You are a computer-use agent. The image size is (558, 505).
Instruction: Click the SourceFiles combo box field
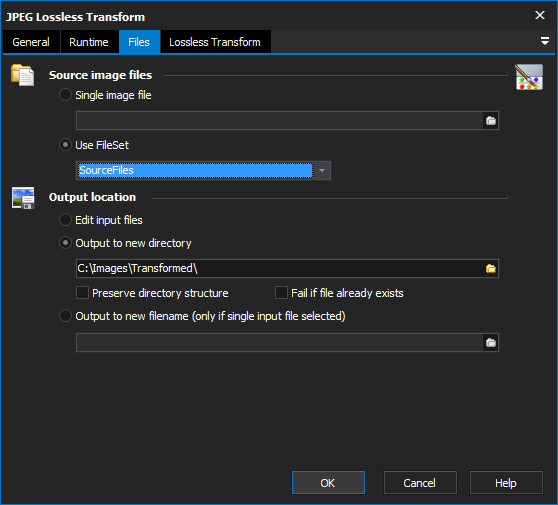click(x=203, y=170)
